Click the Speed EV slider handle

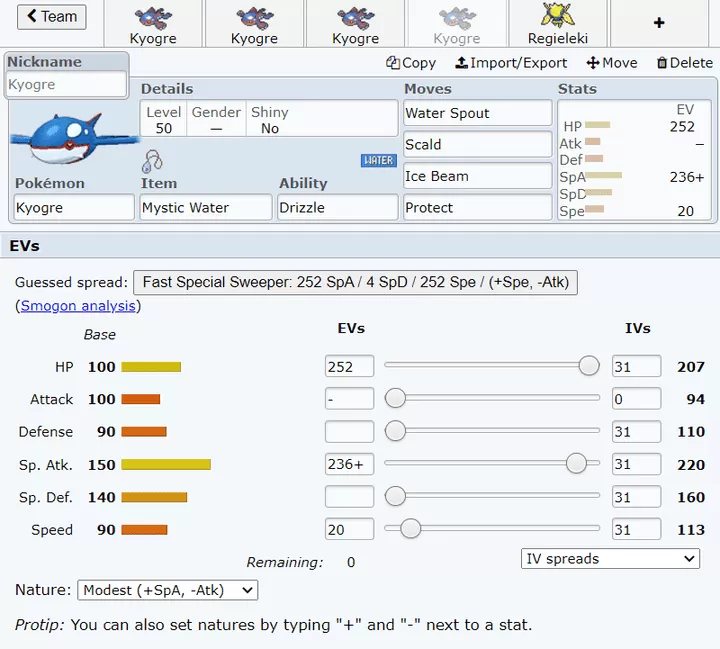click(x=411, y=528)
